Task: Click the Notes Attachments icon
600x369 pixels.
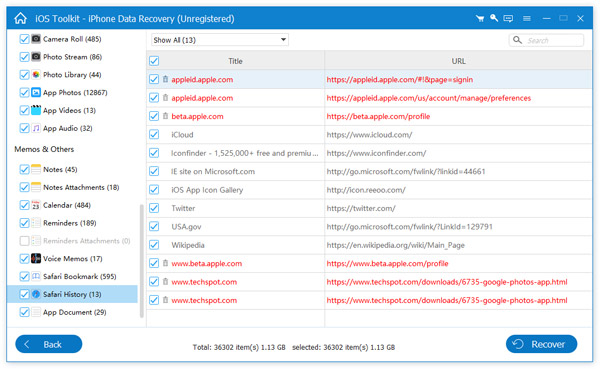Action: (x=36, y=187)
